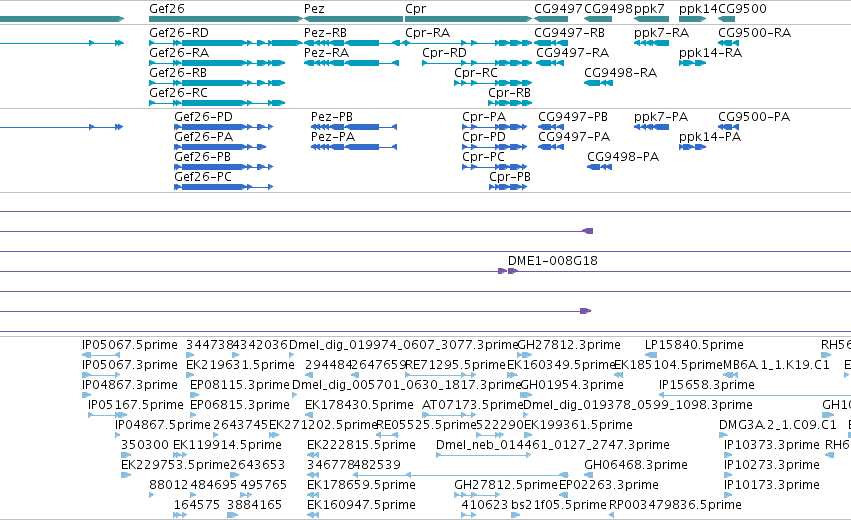Click the GH06468.3prime EST label
Image resolution: width=851 pixels, height=520 pixels.
click(x=636, y=466)
